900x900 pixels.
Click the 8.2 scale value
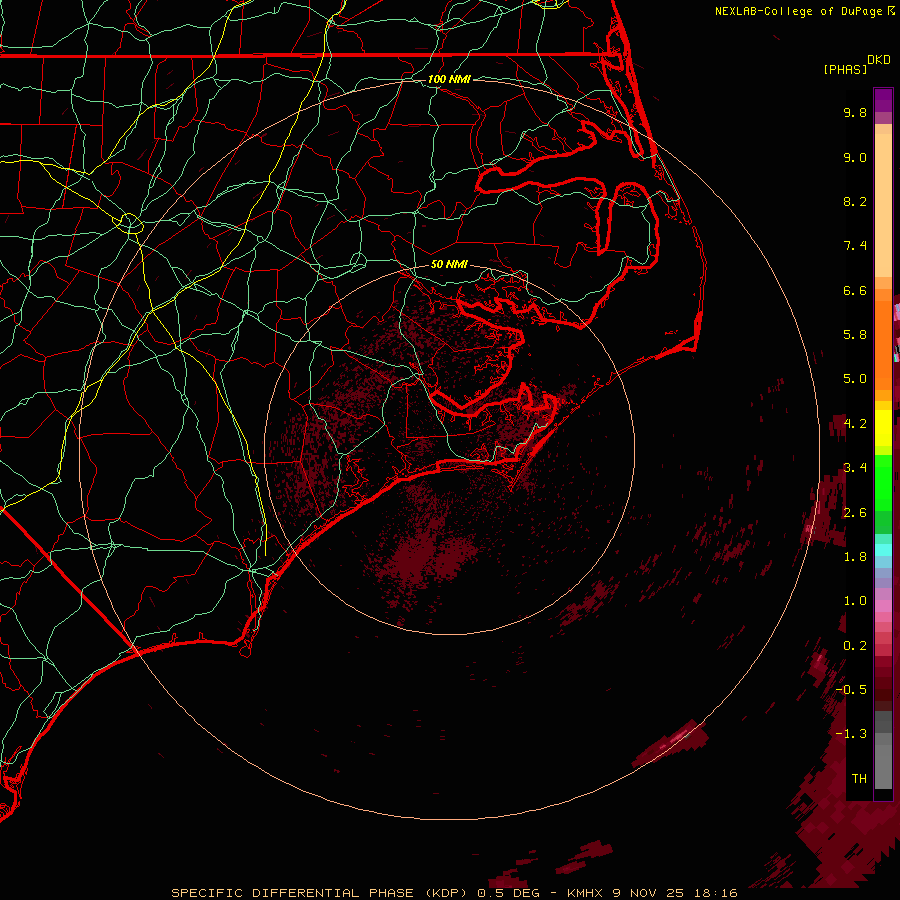tap(855, 201)
